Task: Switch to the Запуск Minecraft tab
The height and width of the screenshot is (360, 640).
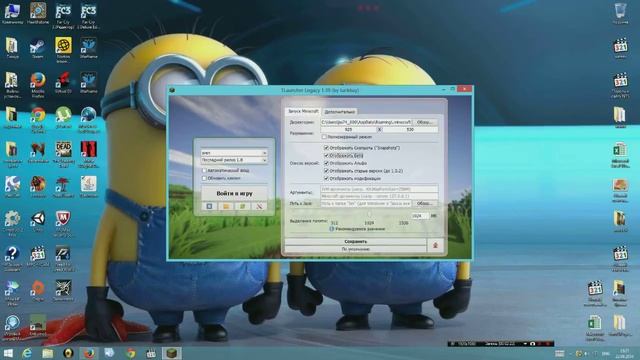Action: [x=303, y=111]
